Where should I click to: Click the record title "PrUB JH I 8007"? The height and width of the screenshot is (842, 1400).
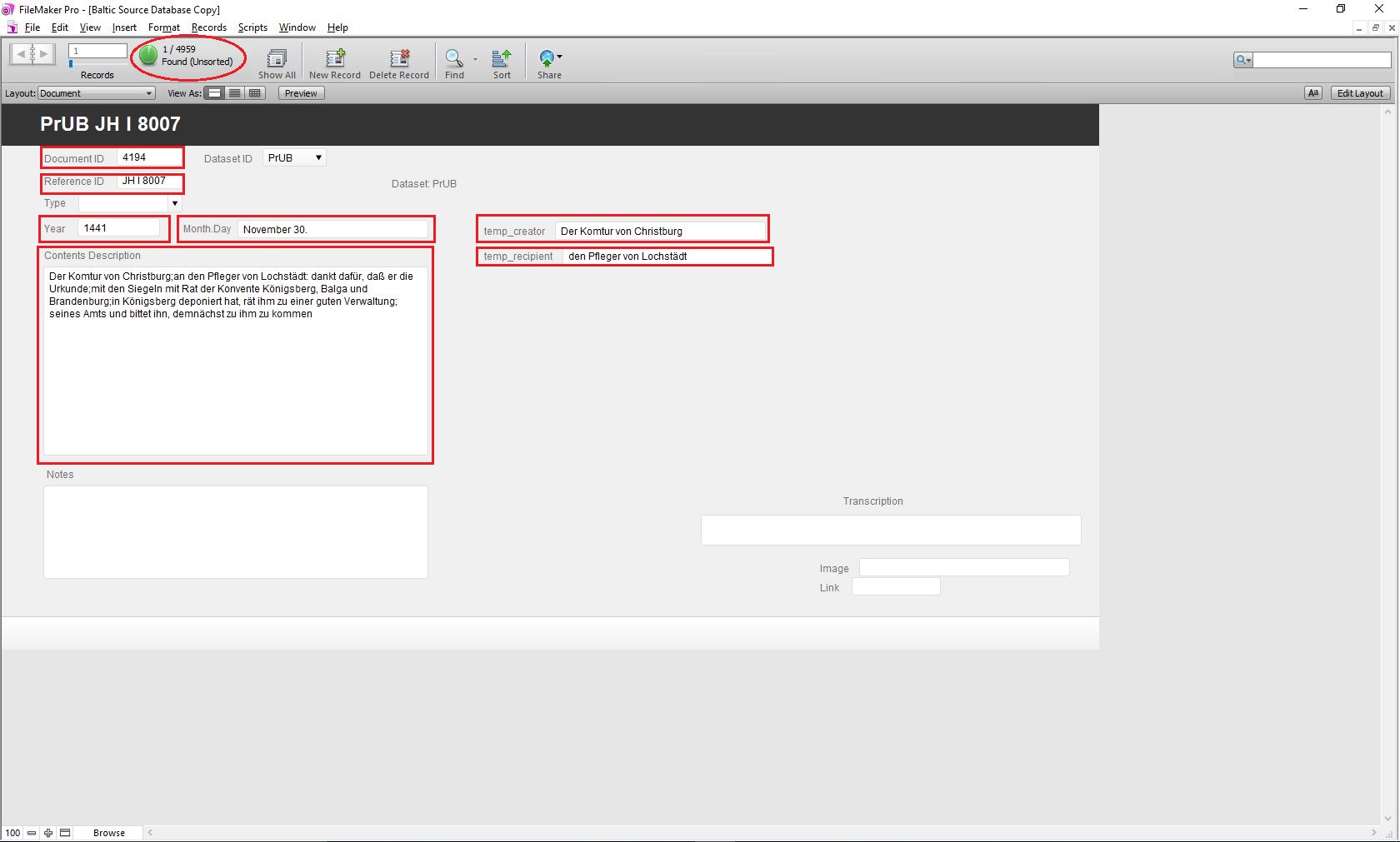coord(110,124)
